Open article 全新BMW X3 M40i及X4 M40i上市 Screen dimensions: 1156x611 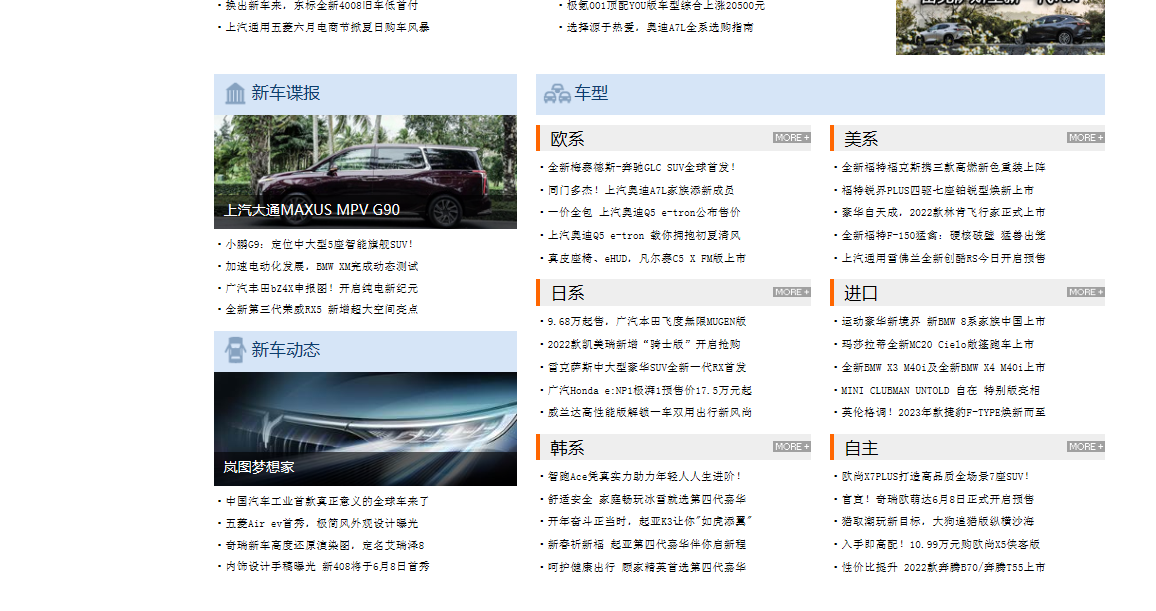click(x=944, y=367)
